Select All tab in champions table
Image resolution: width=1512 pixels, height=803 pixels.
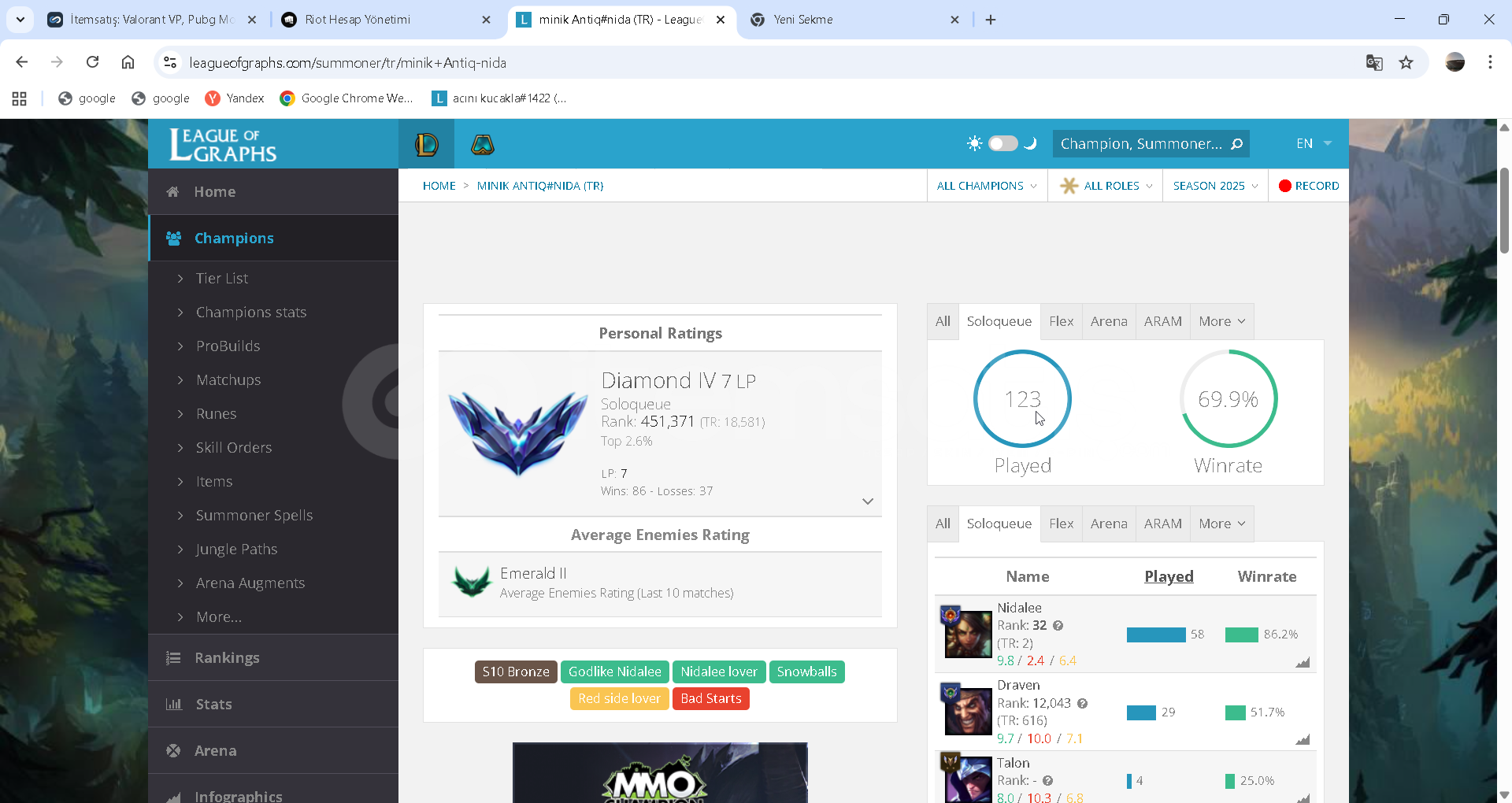(x=943, y=524)
